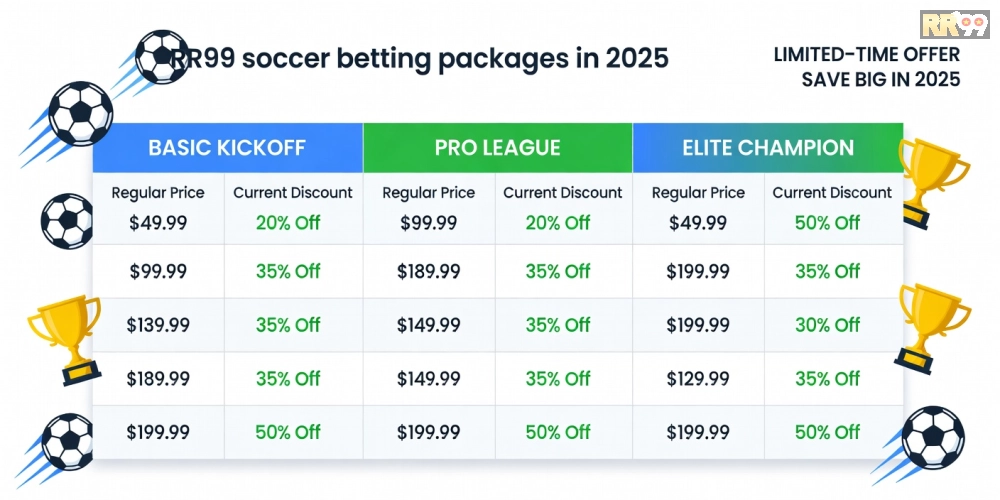
Task: Click the soccer ball beside the page title
Action: coord(160,56)
